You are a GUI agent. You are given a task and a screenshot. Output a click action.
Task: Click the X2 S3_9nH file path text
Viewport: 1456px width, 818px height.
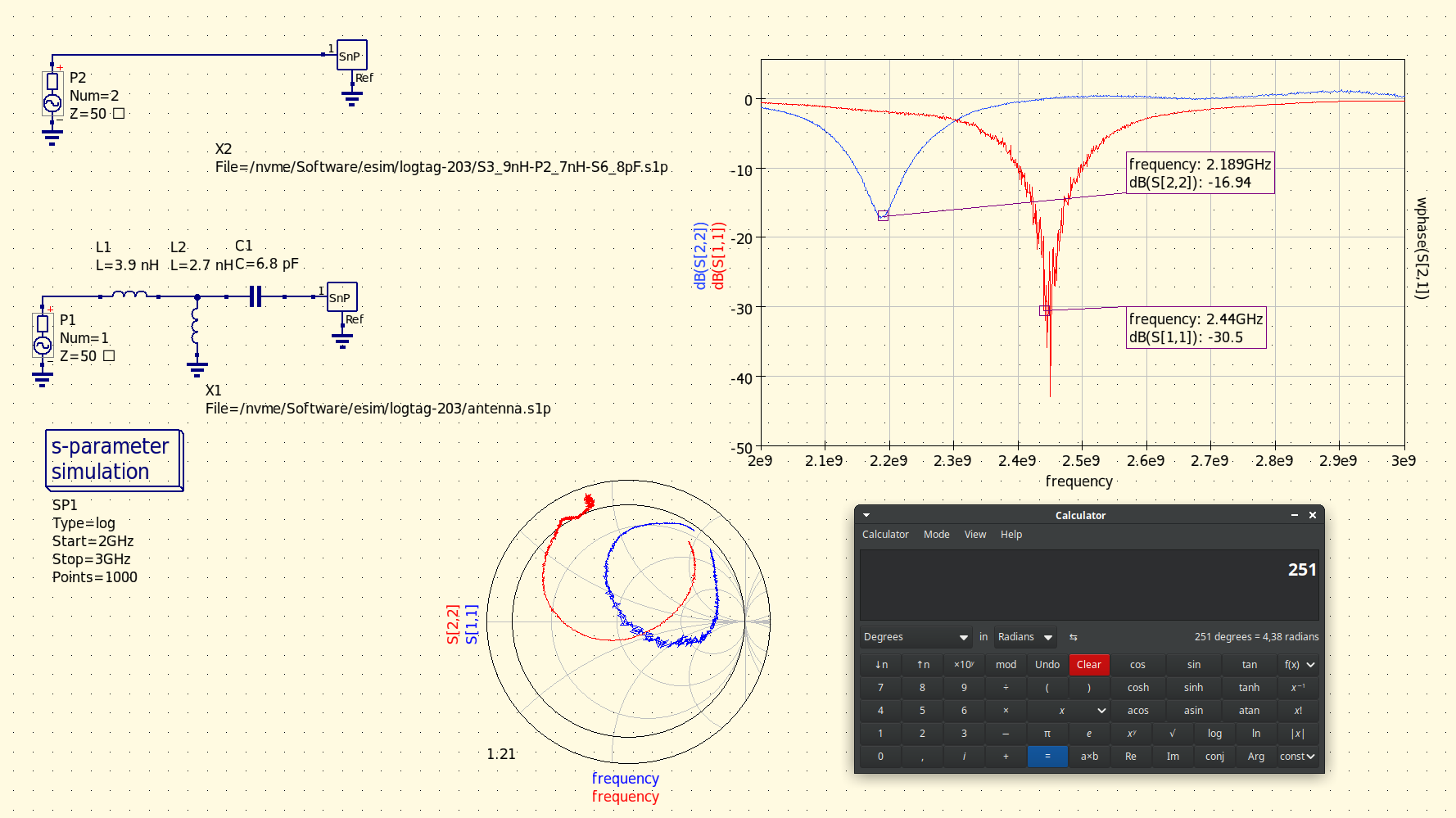click(442, 167)
